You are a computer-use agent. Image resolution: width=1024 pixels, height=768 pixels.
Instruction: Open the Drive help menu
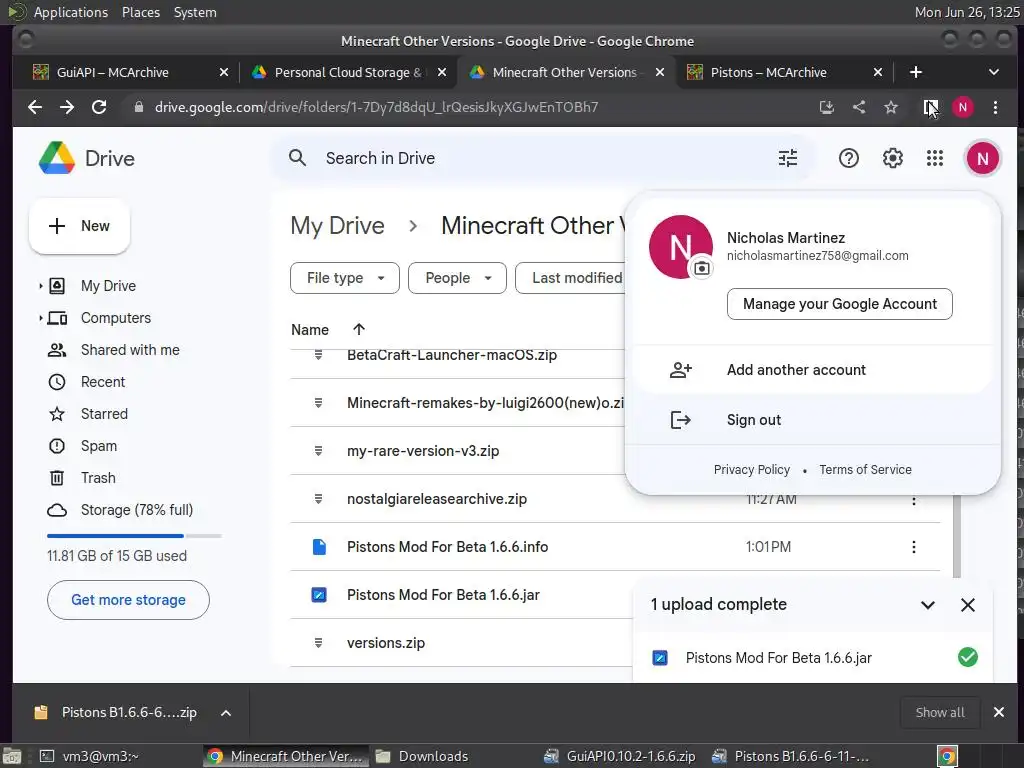(848, 158)
